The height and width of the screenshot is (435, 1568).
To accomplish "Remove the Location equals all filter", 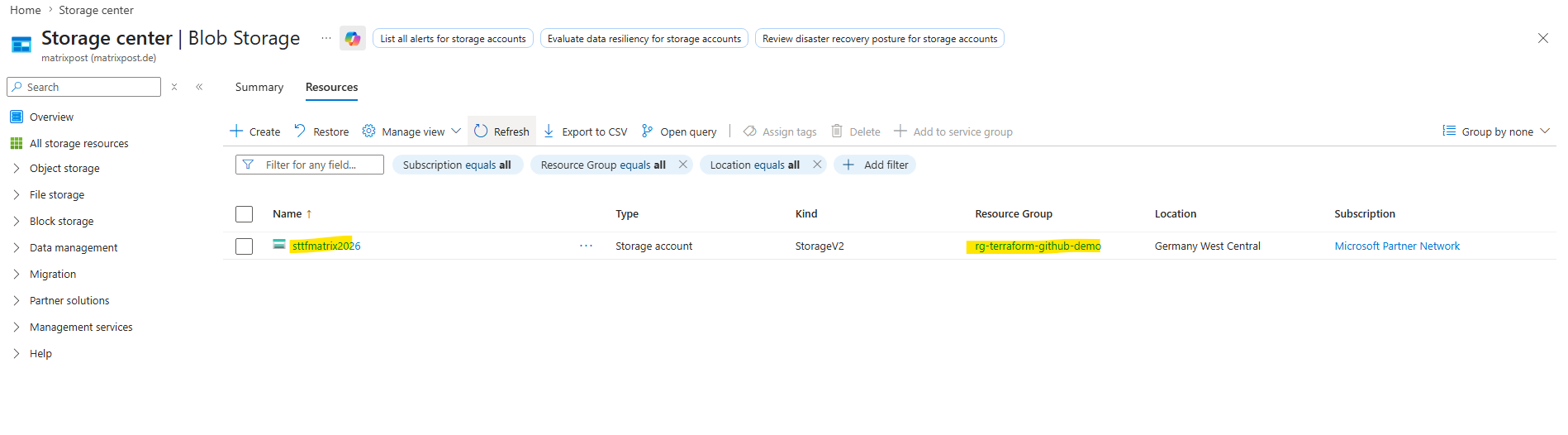I will [x=817, y=165].
